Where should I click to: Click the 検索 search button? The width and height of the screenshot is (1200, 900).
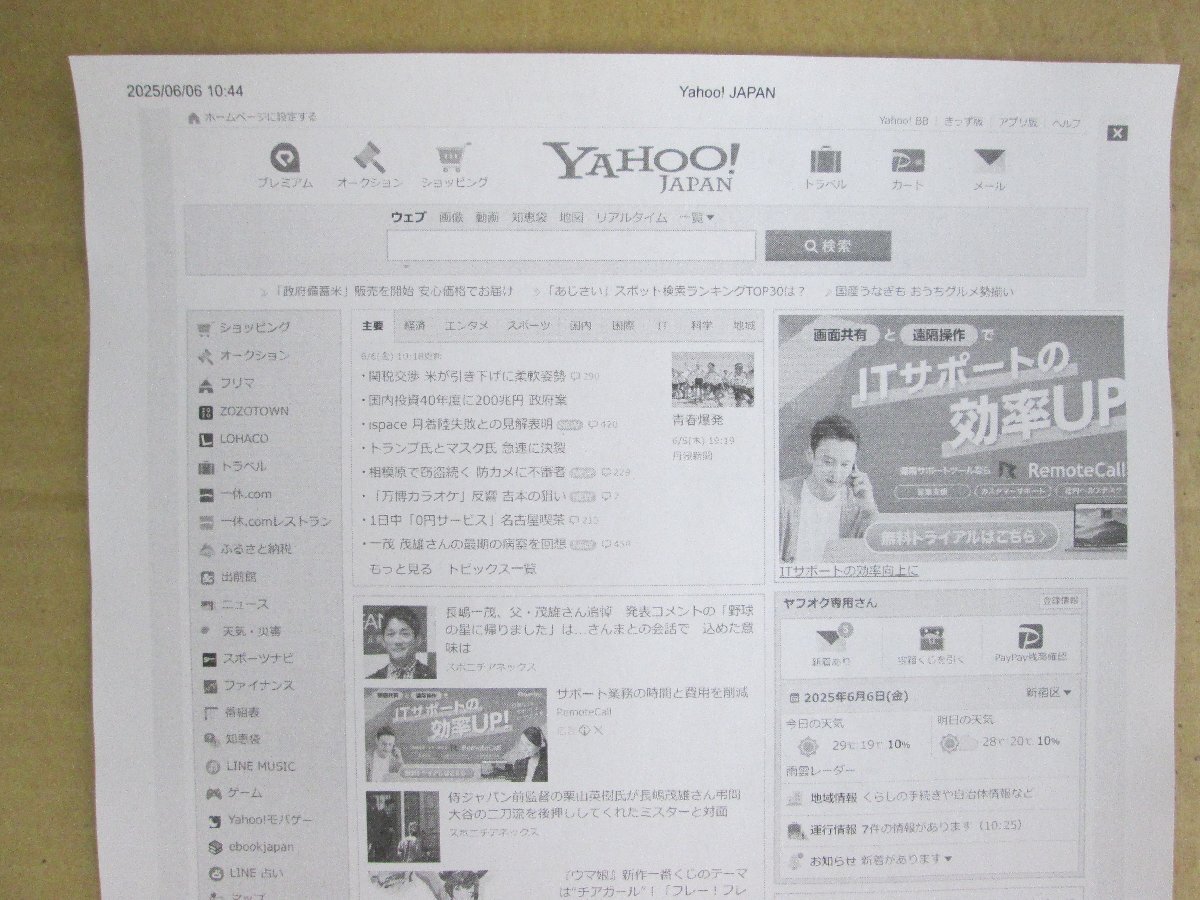828,246
